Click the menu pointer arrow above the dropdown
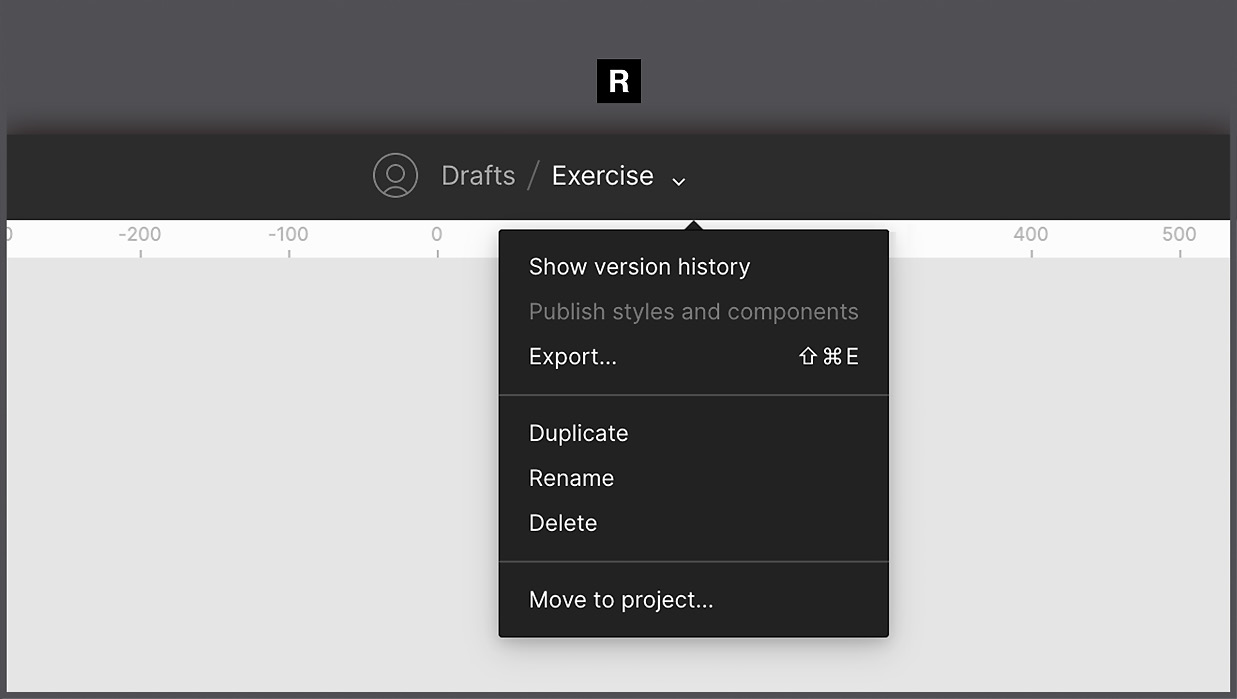The height and width of the screenshot is (699, 1237). pyautogui.click(x=693, y=224)
